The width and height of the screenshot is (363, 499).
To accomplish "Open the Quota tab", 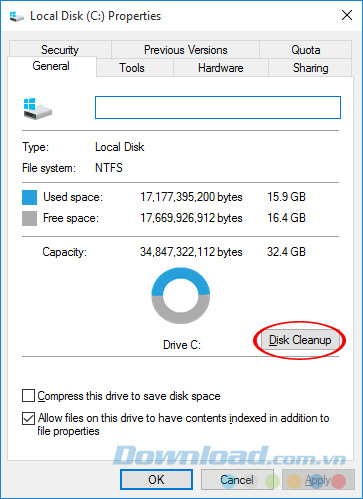I will pyautogui.click(x=306, y=49).
